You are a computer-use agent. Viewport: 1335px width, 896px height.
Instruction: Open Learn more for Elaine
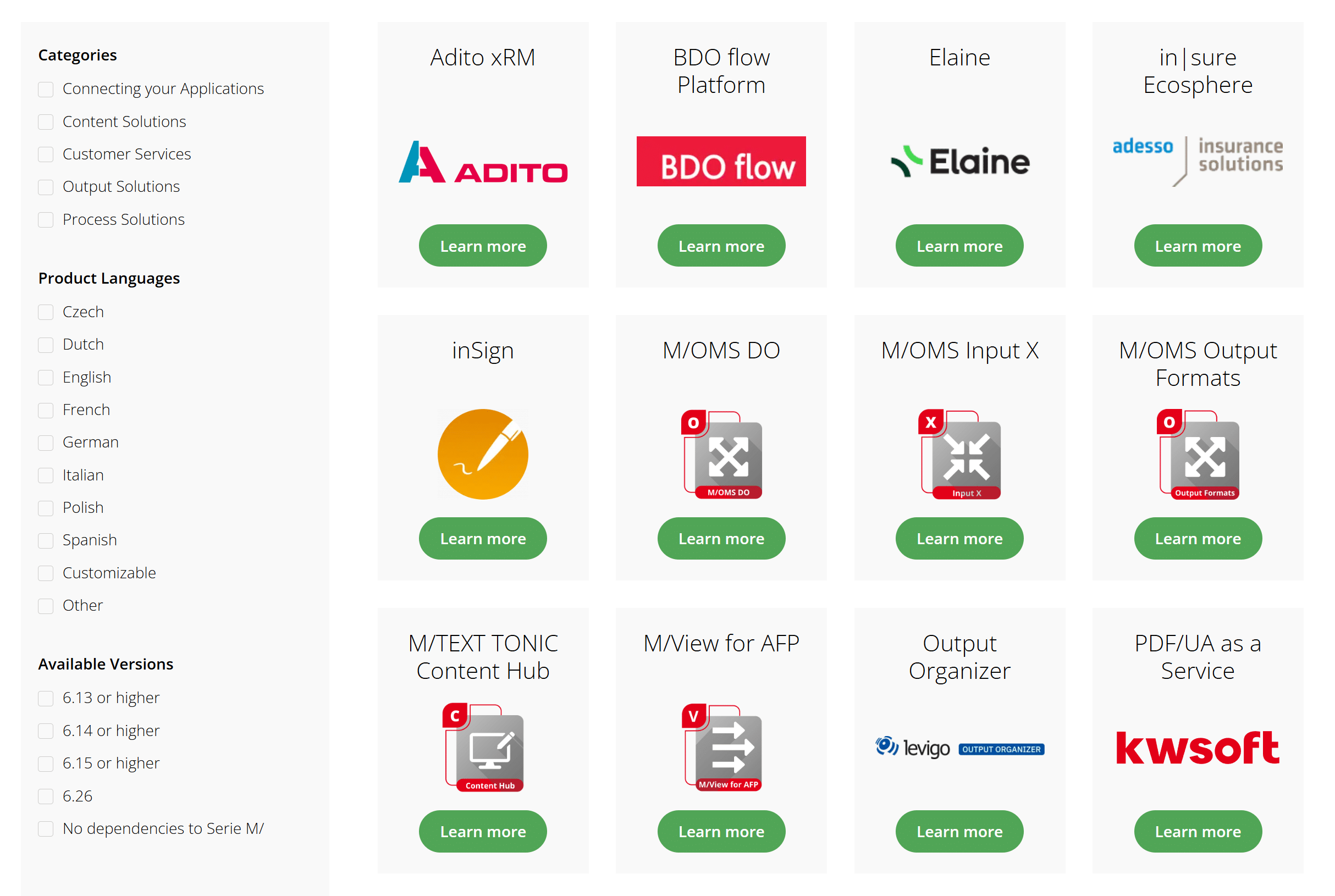coord(959,246)
